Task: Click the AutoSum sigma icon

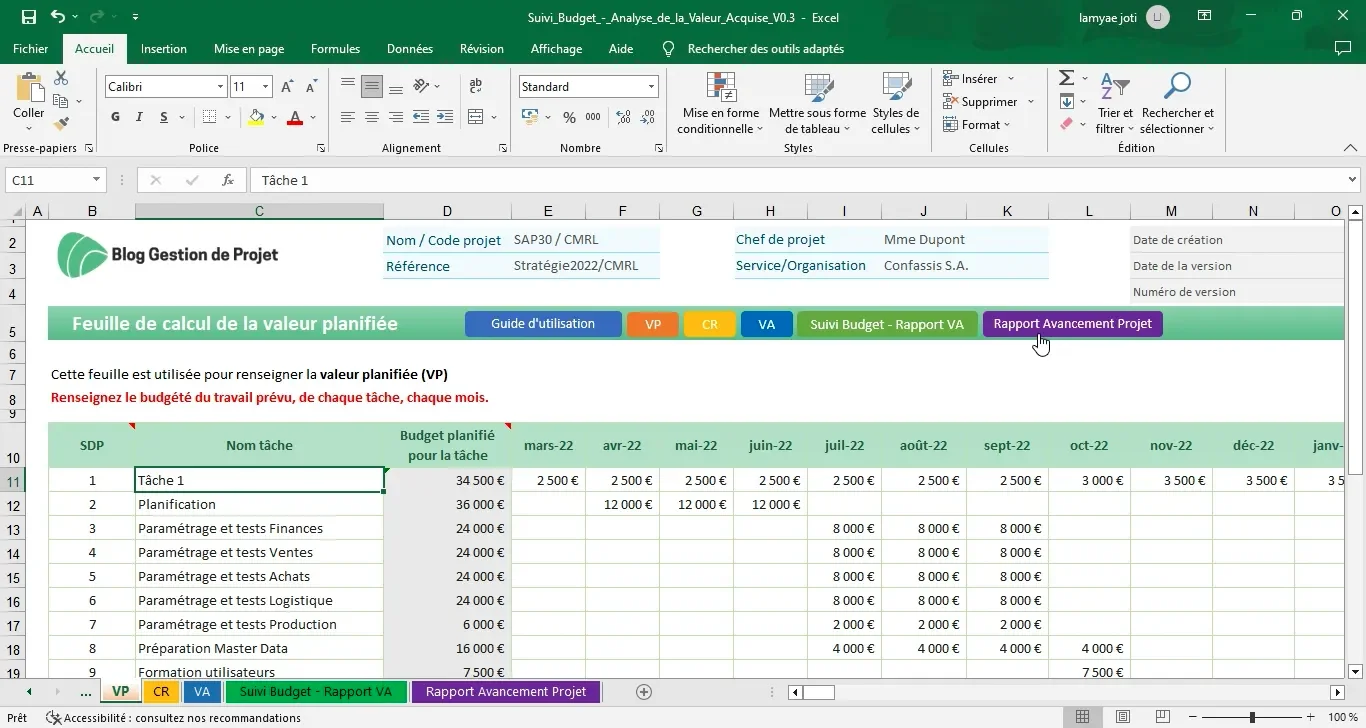Action: click(x=1066, y=78)
